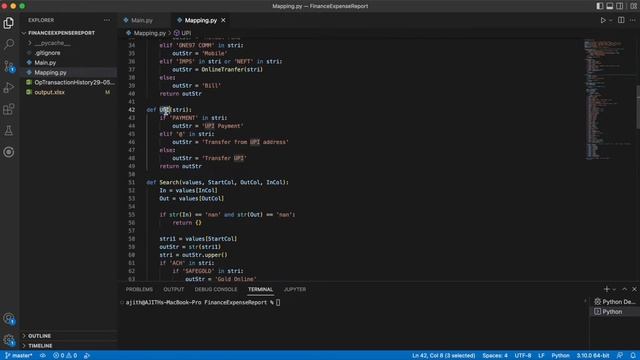640x360 pixels.
Task: Toggle secondary sidebar layout icon
Action: 620,6
